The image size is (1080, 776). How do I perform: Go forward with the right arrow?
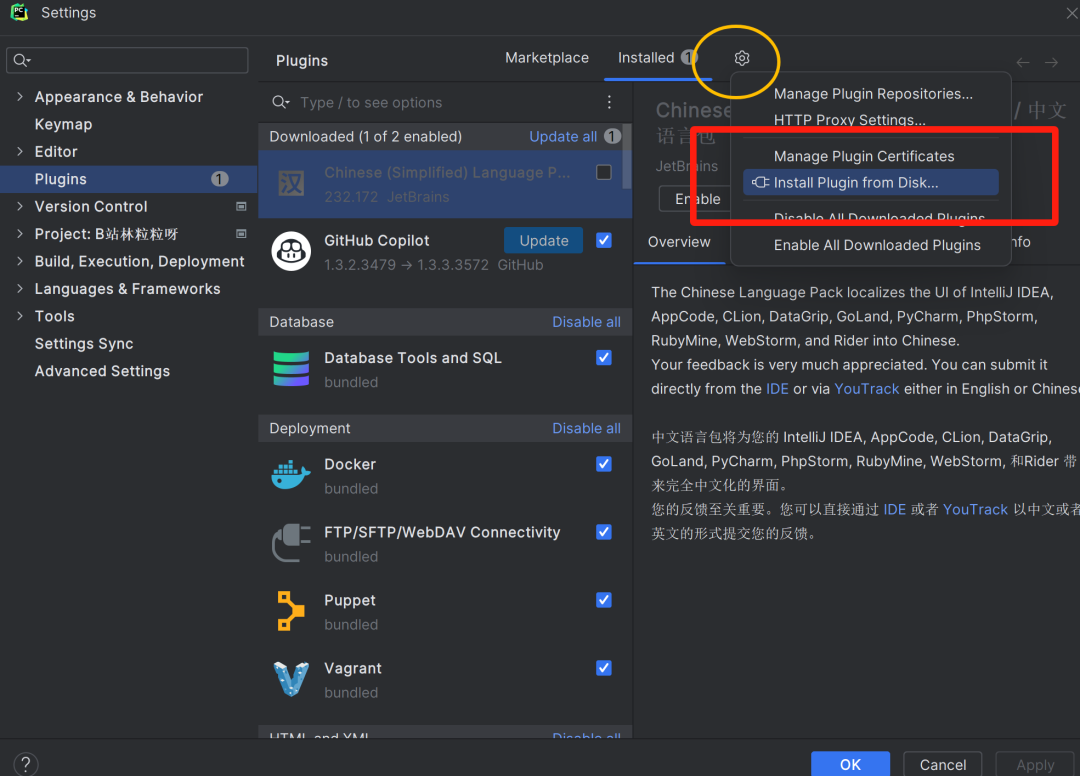[1051, 63]
